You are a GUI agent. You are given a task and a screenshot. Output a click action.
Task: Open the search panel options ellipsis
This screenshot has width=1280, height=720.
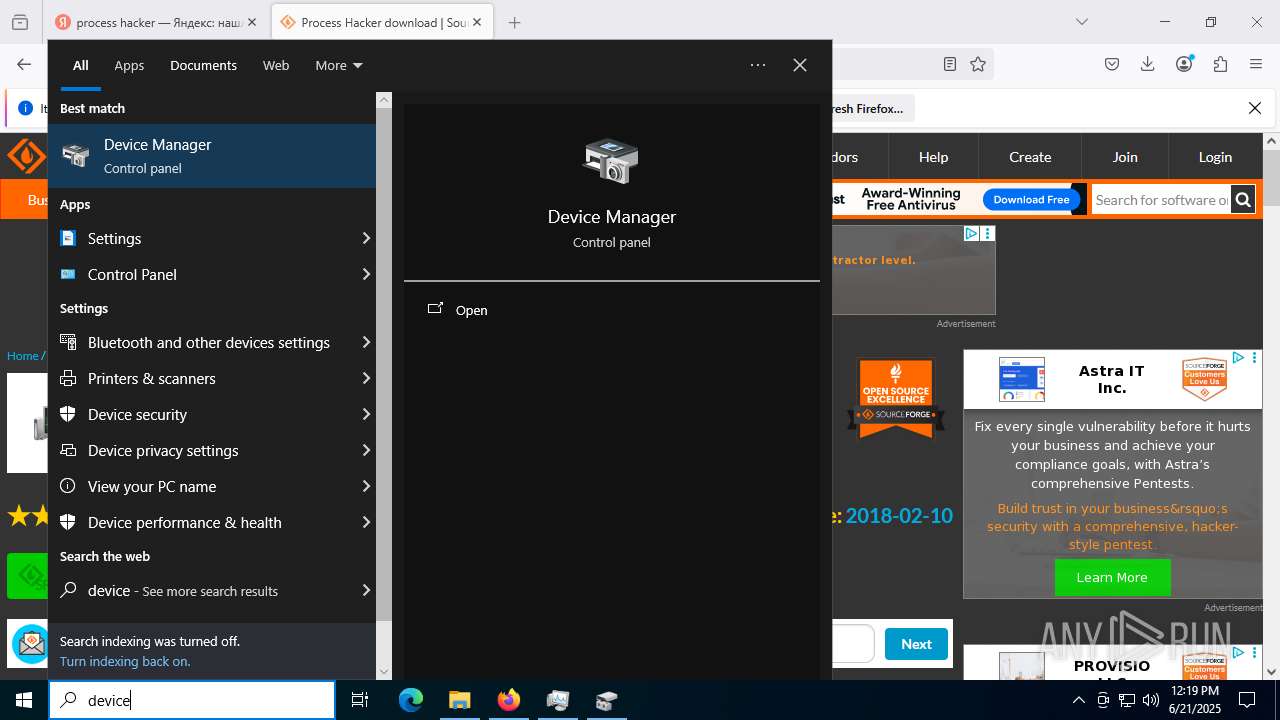pos(758,65)
